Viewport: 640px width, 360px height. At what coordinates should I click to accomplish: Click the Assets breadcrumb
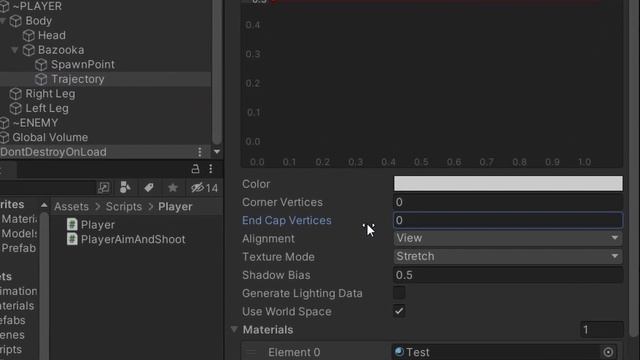tap(71, 207)
